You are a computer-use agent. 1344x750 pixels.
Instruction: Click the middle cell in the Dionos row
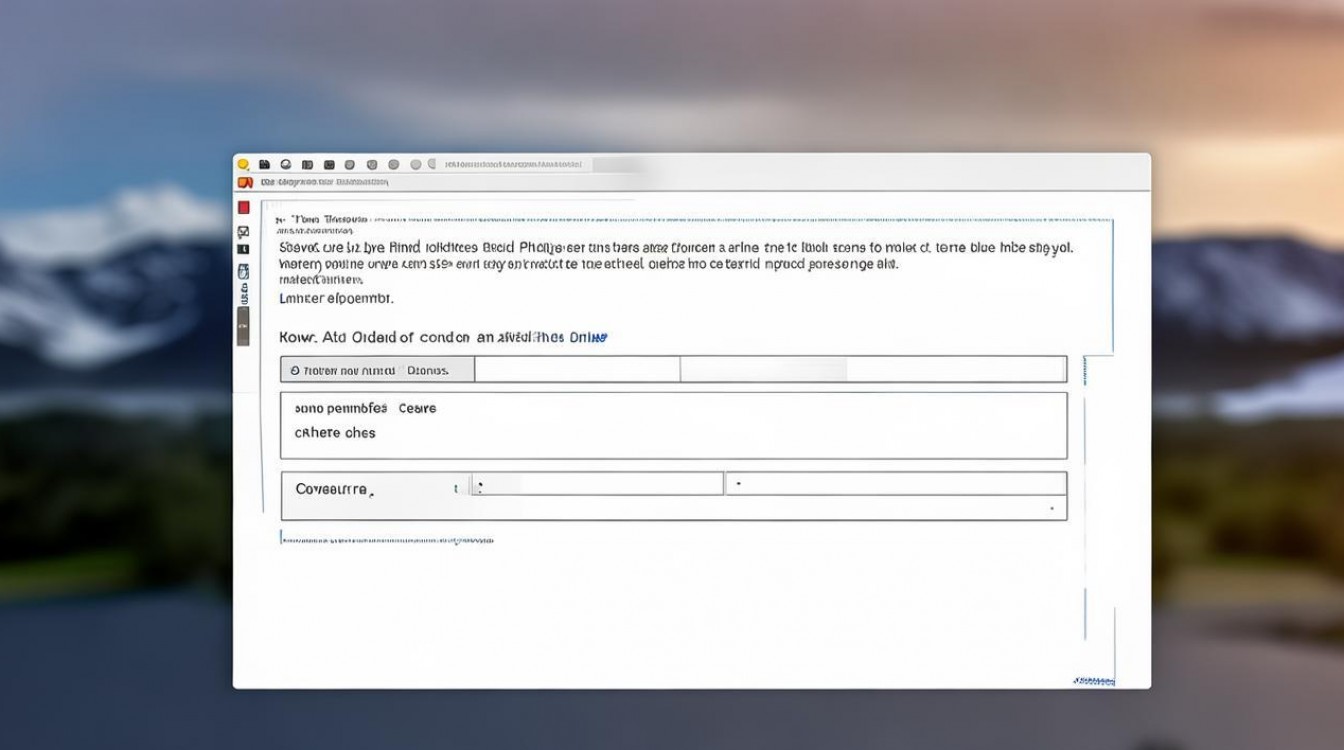577,370
